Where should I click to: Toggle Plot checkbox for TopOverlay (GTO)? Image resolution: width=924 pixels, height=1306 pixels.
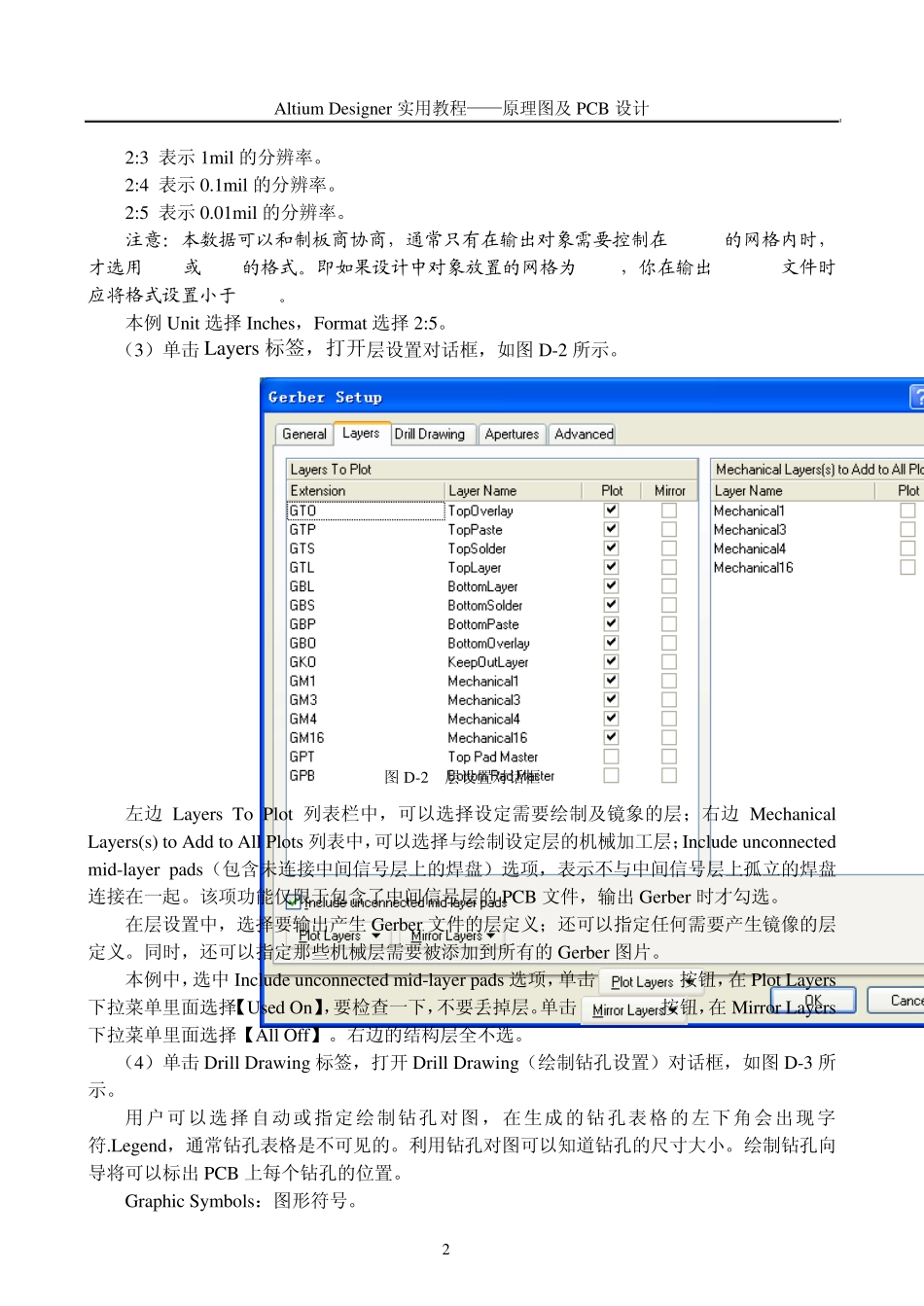pyautogui.click(x=611, y=510)
